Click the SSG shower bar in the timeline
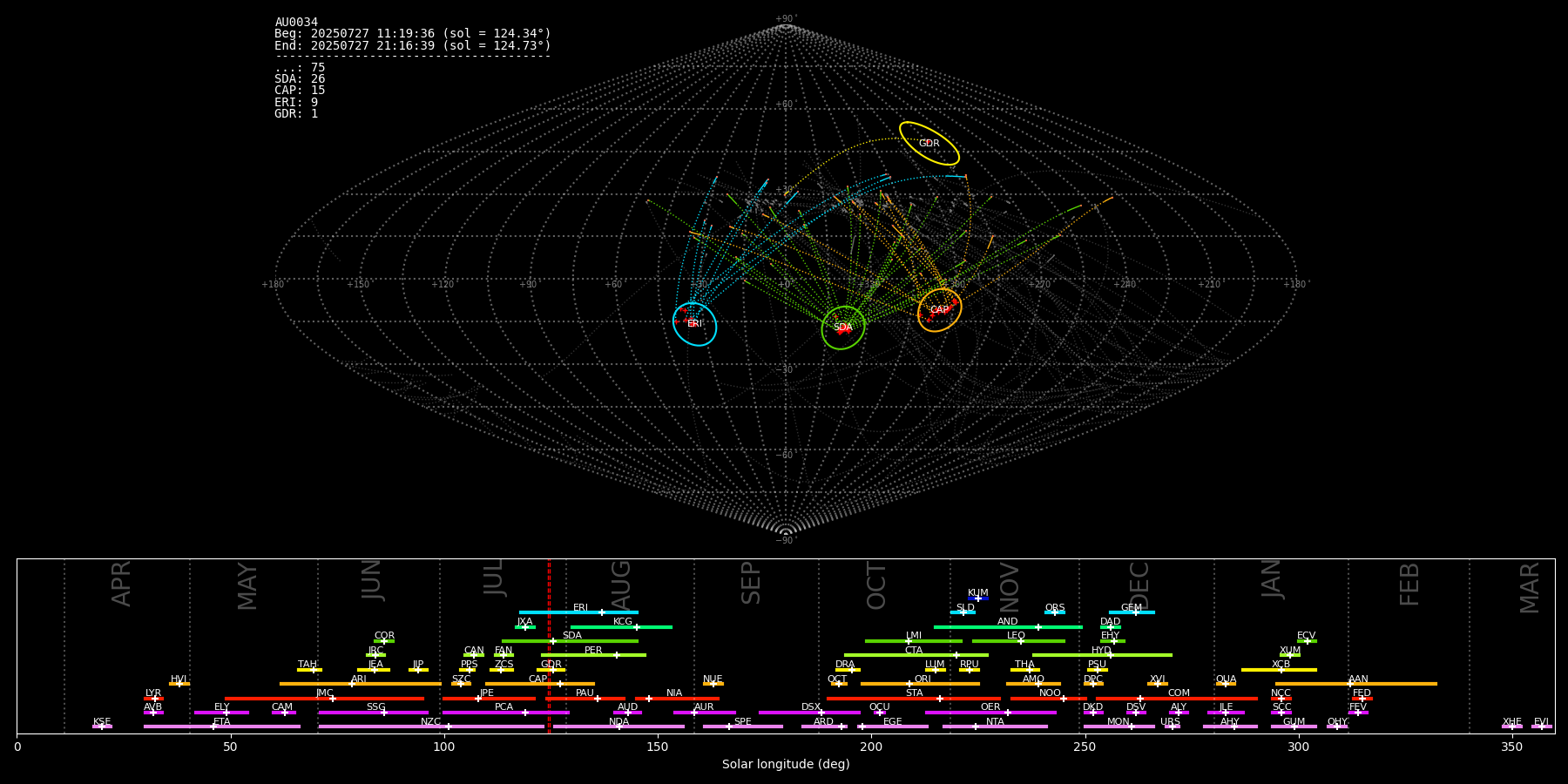 [x=374, y=712]
